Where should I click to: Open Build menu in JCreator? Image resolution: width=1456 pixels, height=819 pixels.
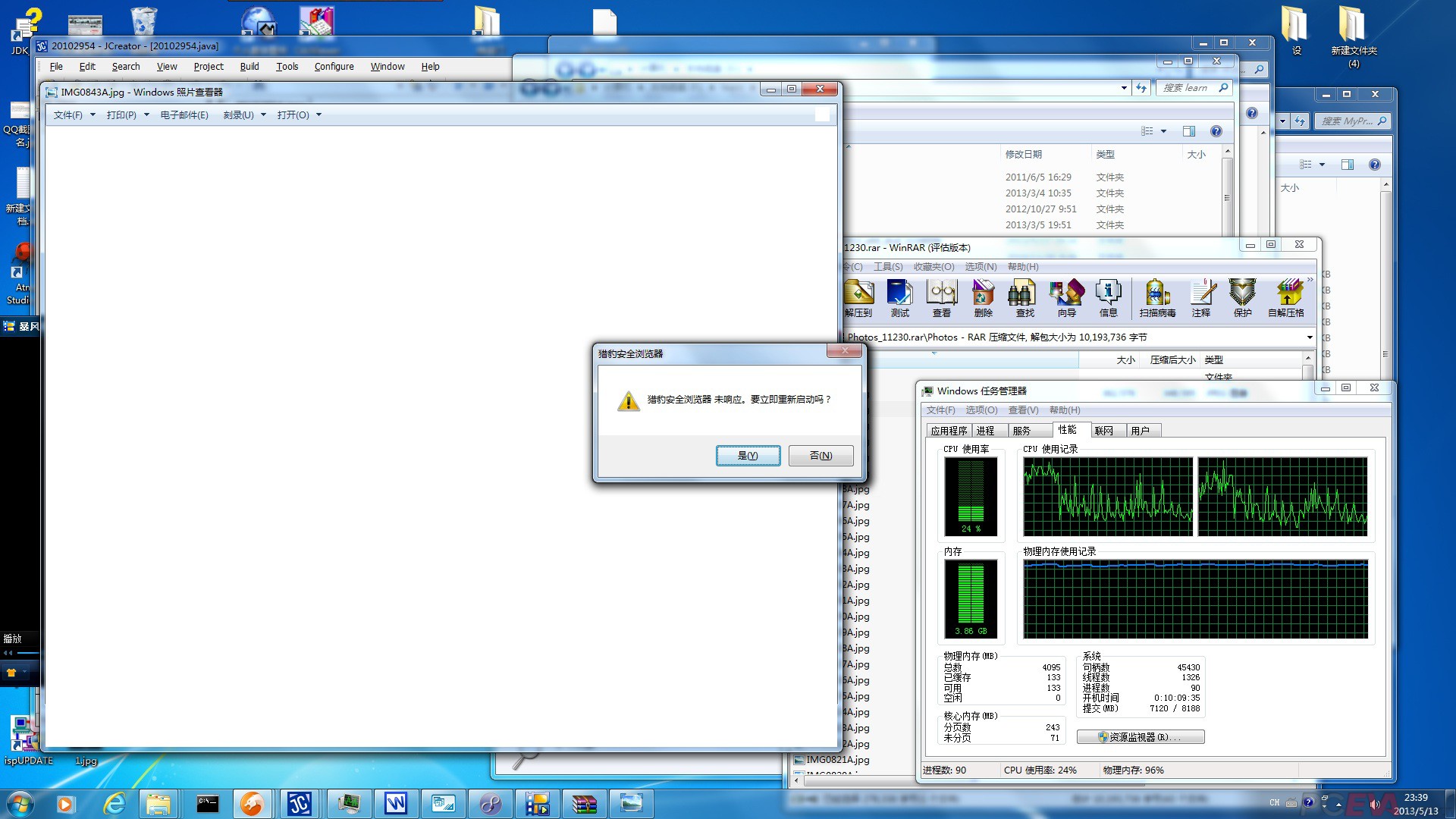click(249, 67)
